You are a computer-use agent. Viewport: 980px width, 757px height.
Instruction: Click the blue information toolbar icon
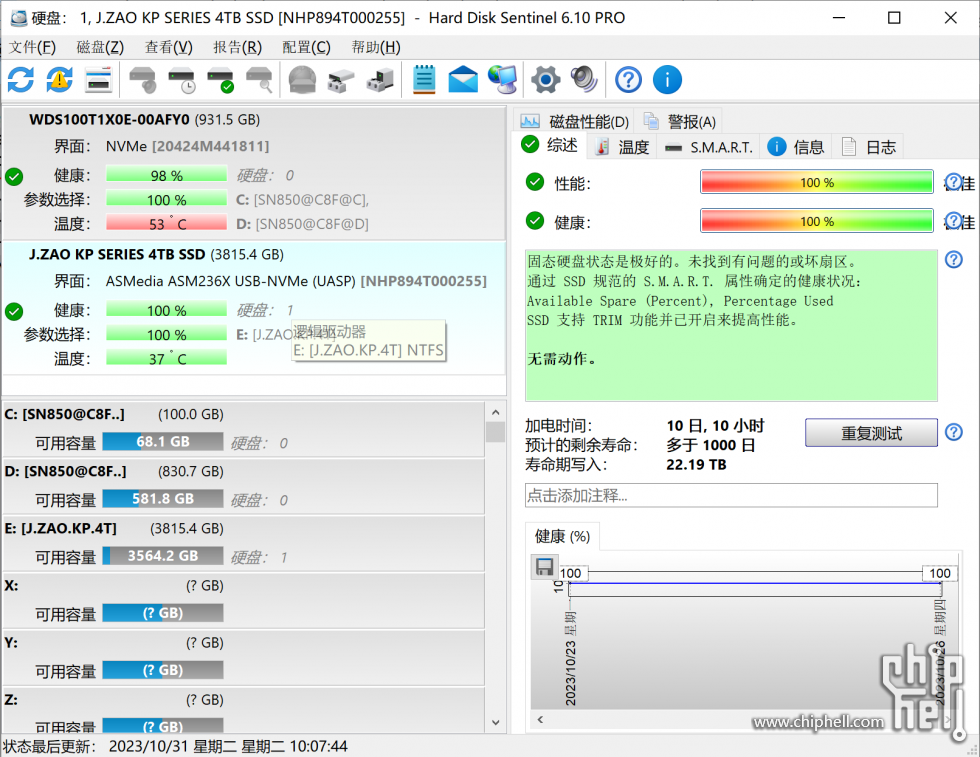pyautogui.click(x=667, y=79)
